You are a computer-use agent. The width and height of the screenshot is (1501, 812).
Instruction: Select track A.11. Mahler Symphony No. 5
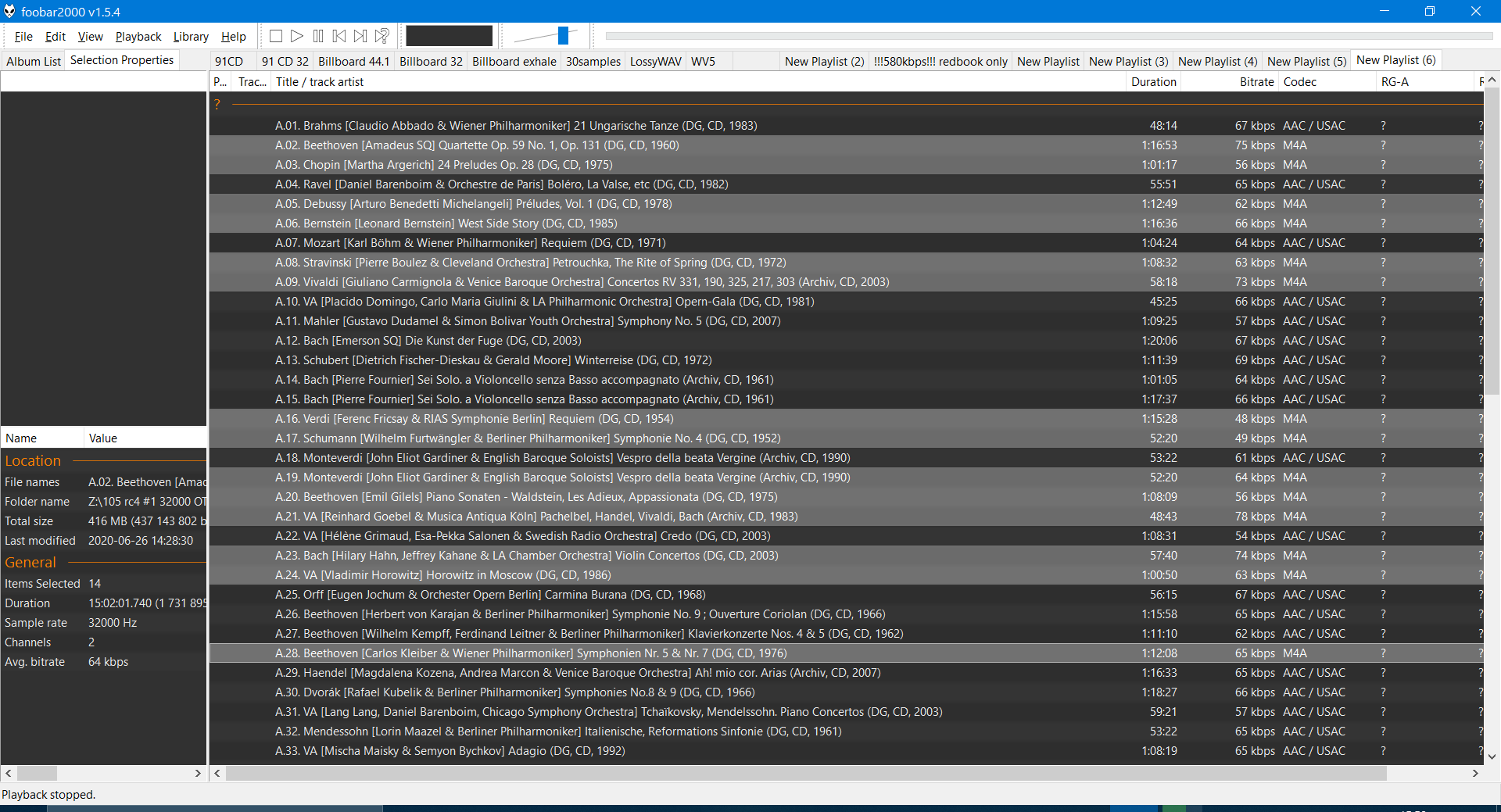click(846, 321)
